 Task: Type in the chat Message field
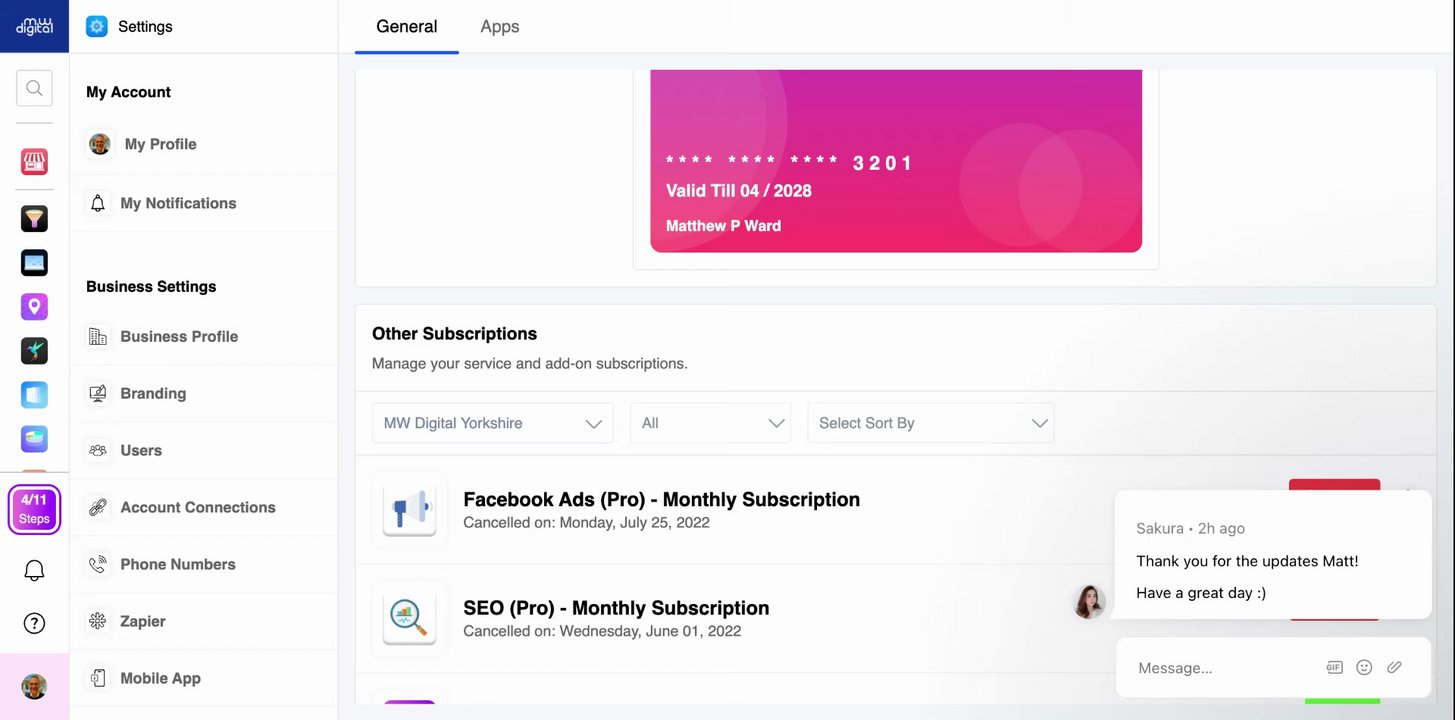(1220, 668)
